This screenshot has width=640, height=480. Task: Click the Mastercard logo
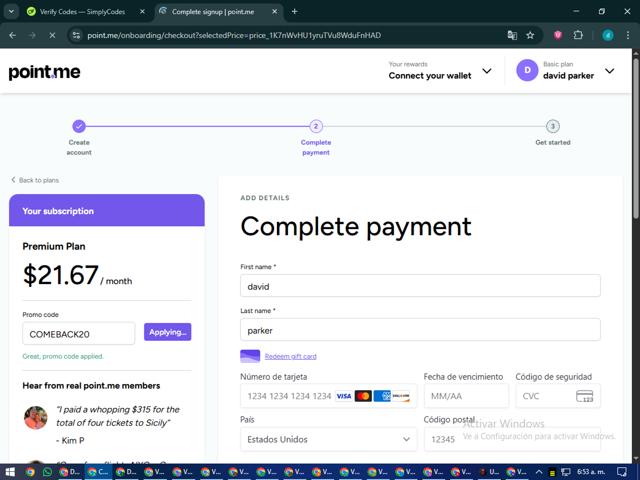point(363,396)
